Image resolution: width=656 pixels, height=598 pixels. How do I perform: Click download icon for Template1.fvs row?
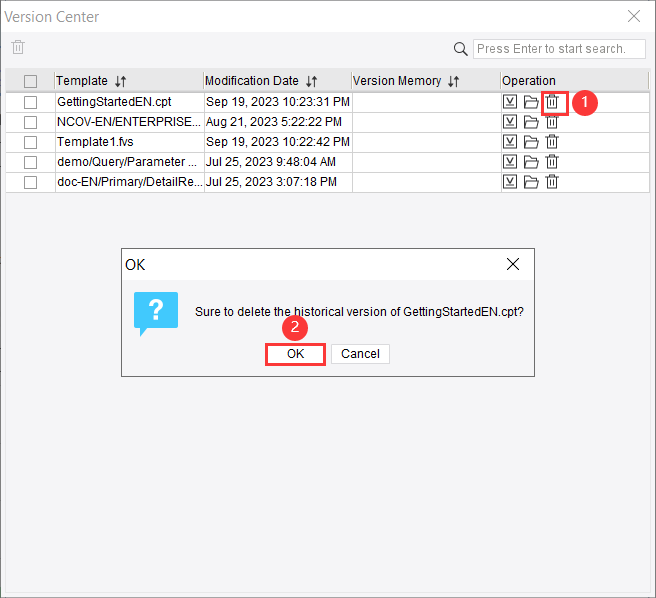click(510, 142)
